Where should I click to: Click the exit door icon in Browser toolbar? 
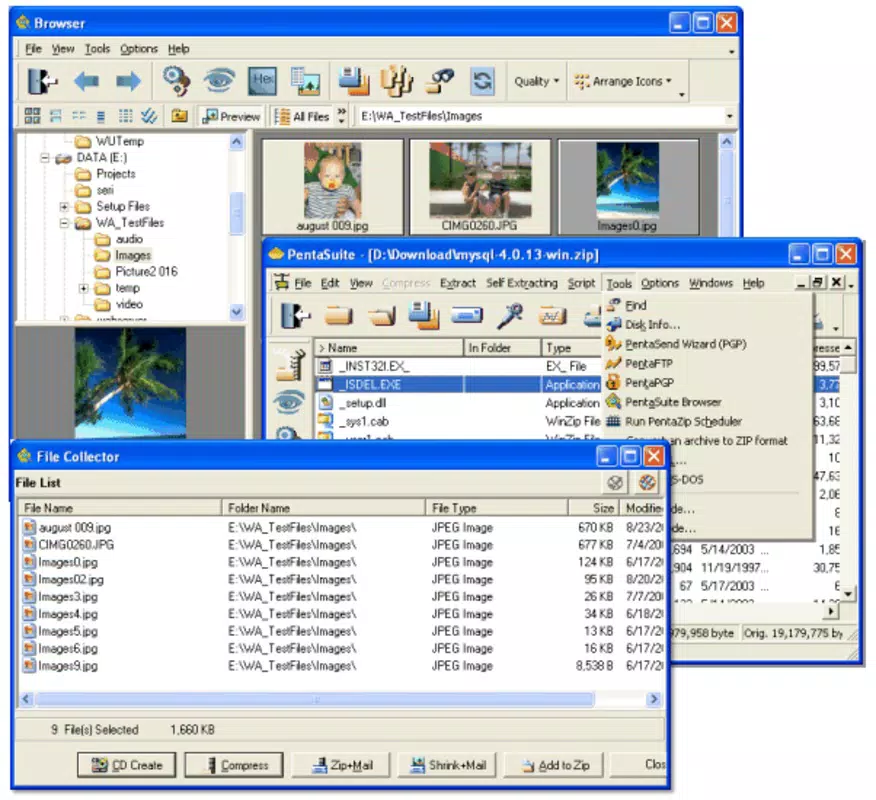pos(42,82)
